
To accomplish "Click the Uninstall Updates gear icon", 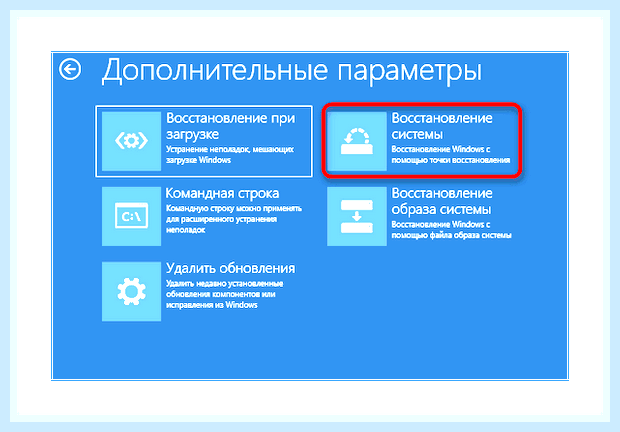I will point(131,291).
